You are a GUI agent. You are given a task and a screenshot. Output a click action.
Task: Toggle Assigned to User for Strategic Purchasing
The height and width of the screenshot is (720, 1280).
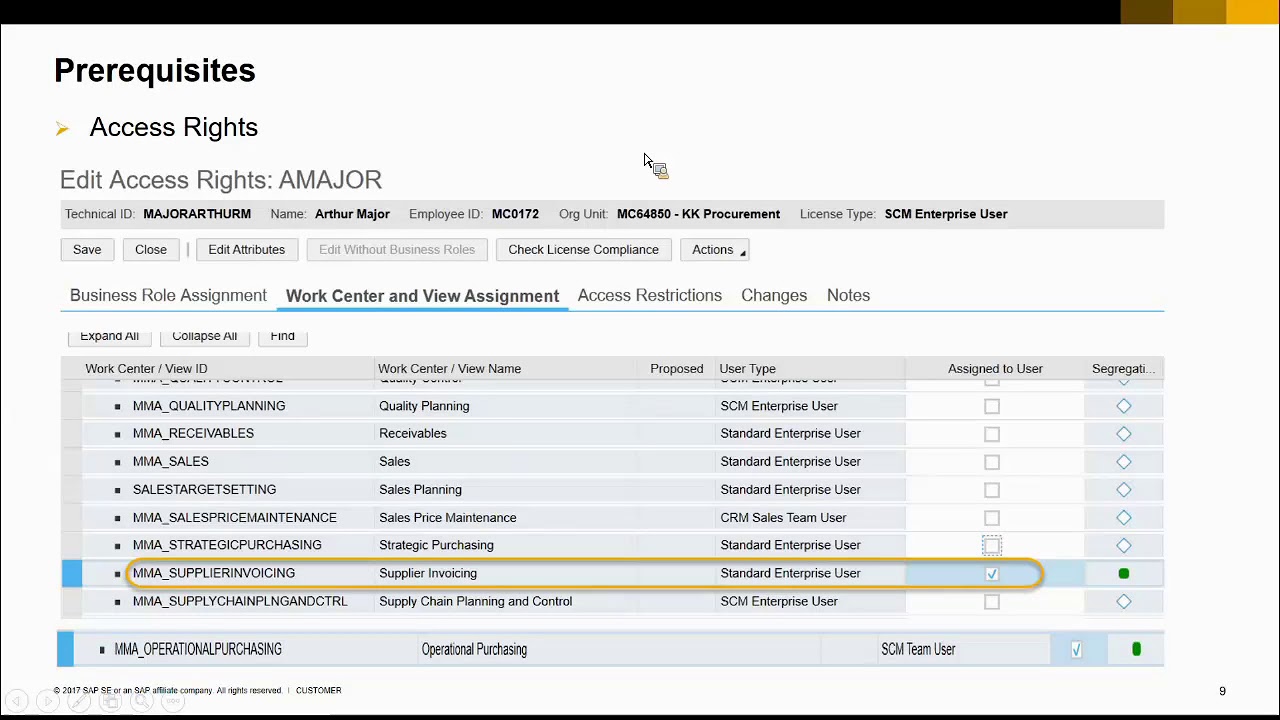coord(992,546)
